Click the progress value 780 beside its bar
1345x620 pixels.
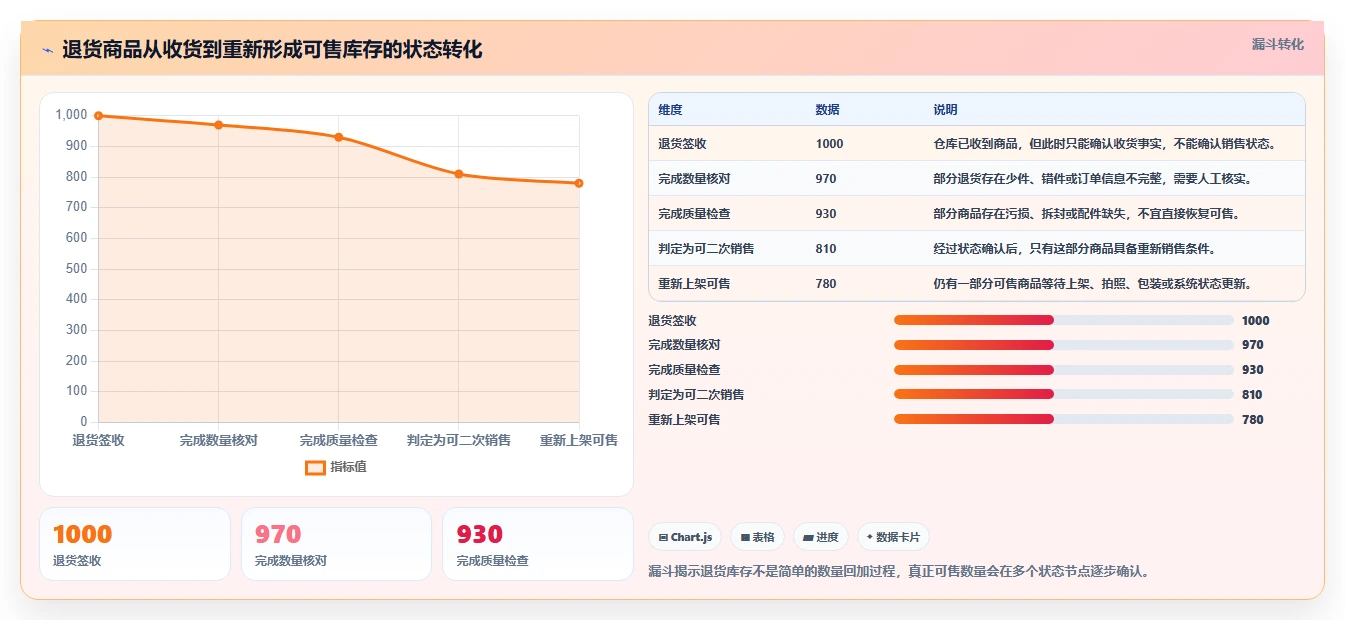[1252, 420]
